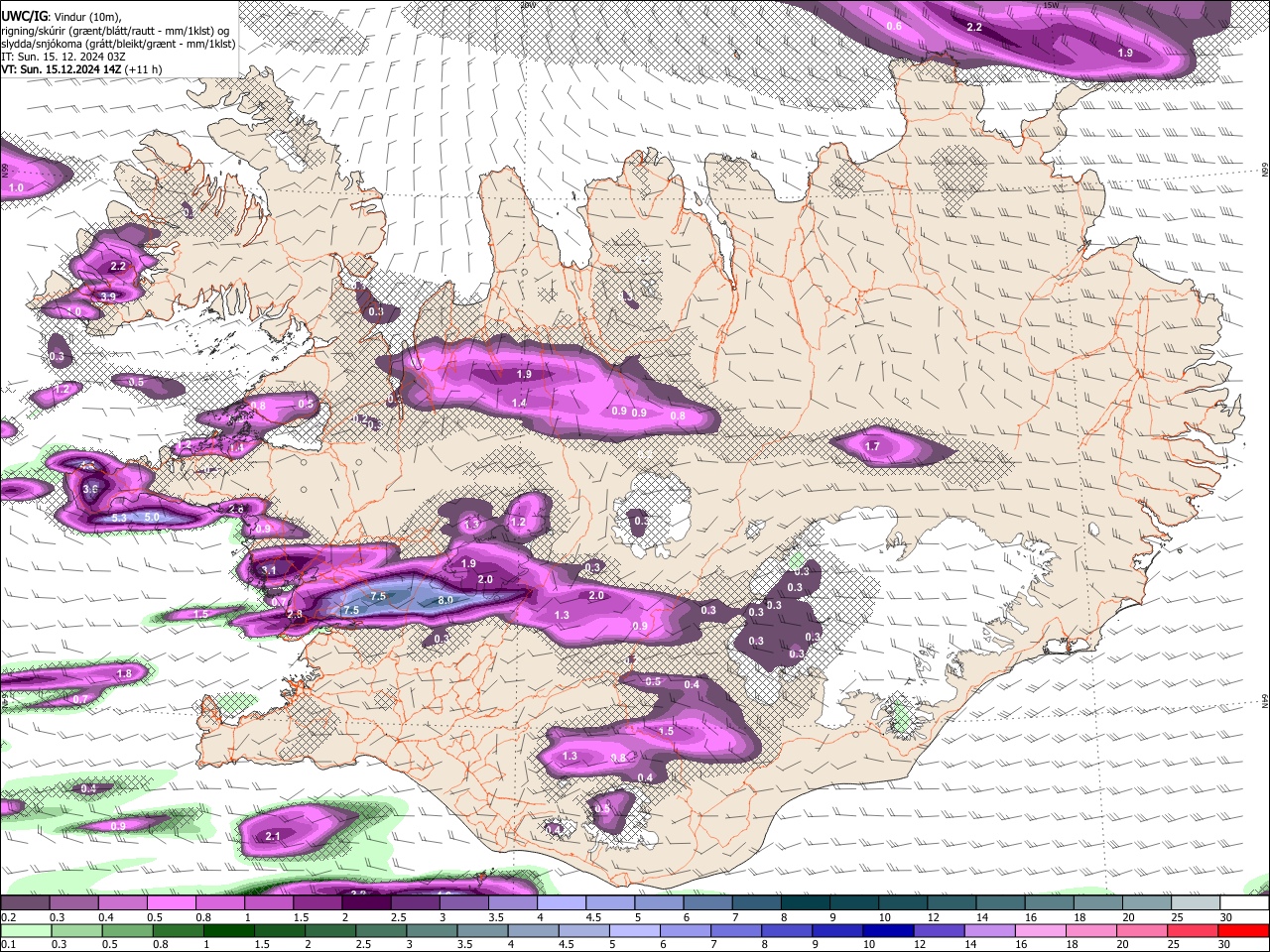The height and width of the screenshot is (952, 1270).
Task: Select the bright pink 0.5–0.8 upper legend swatch
Action: click(x=171, y=903)
